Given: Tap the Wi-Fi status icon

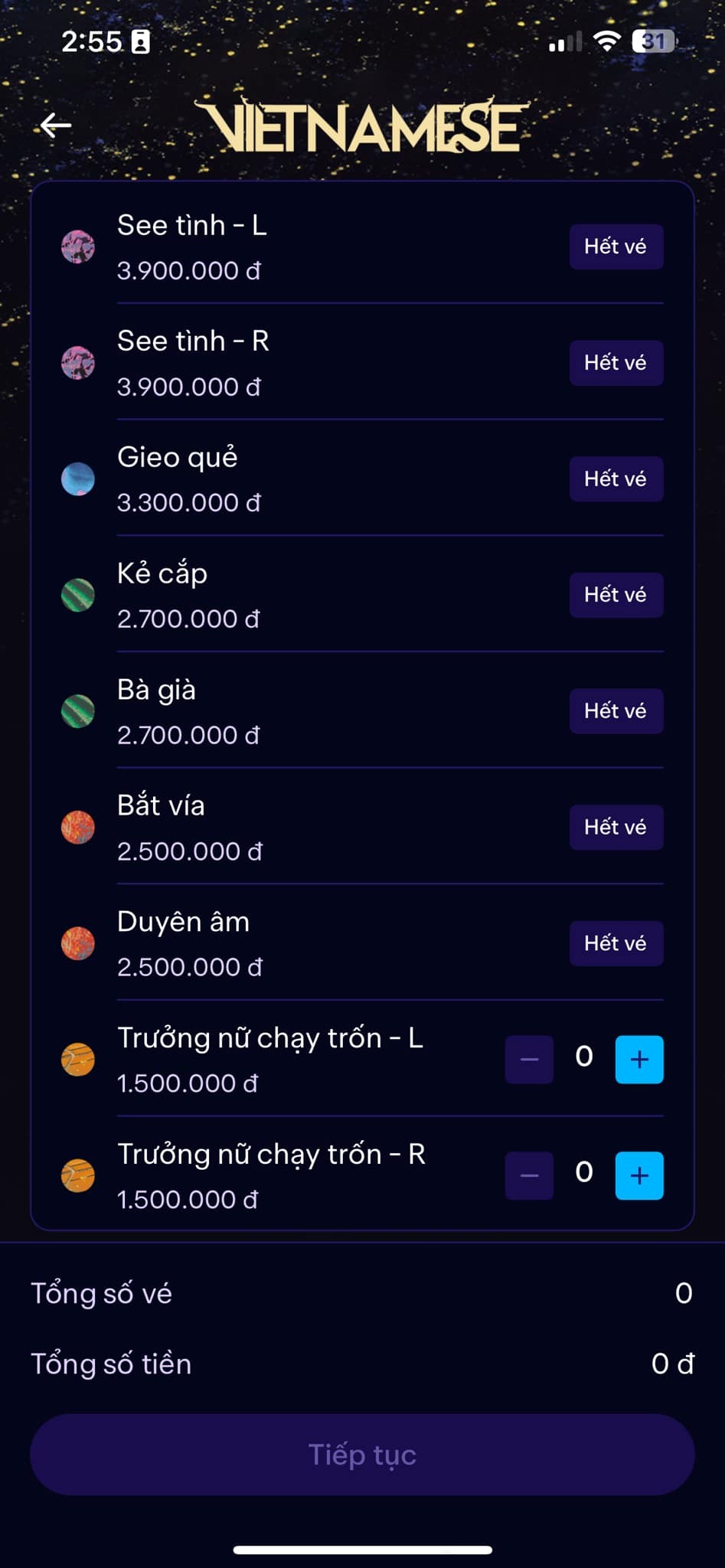Looking at the screenshot, I should (x=607, y=41).
